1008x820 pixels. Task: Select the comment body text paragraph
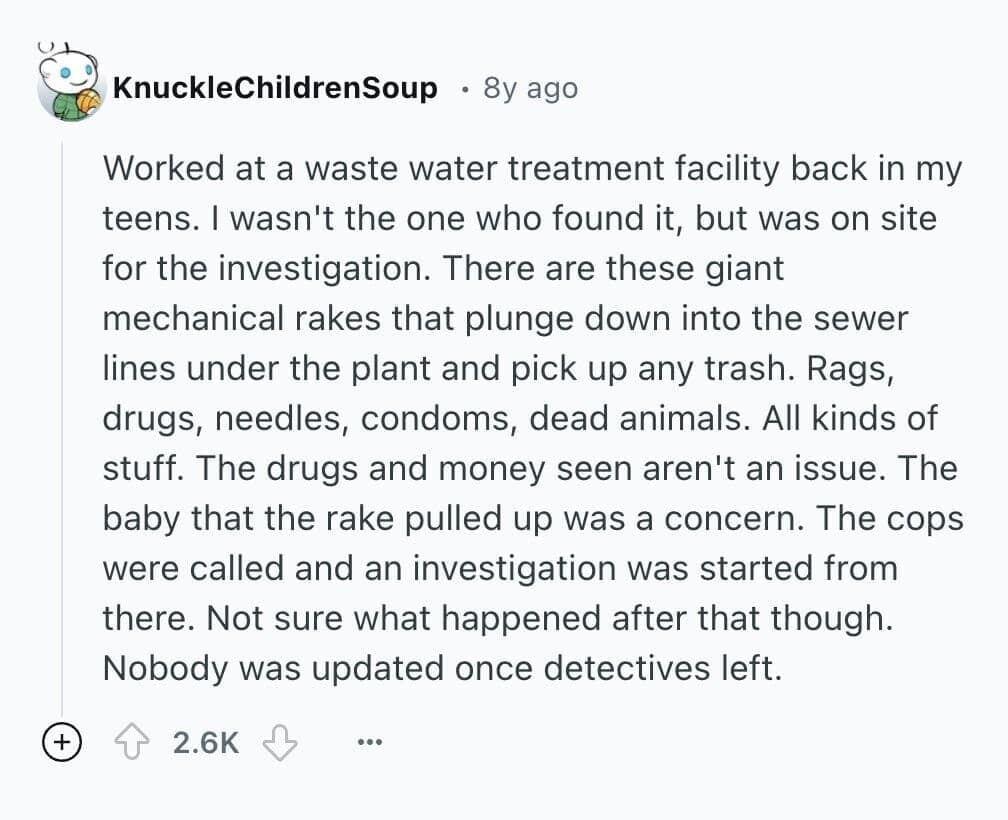click(x=530, y=418)
